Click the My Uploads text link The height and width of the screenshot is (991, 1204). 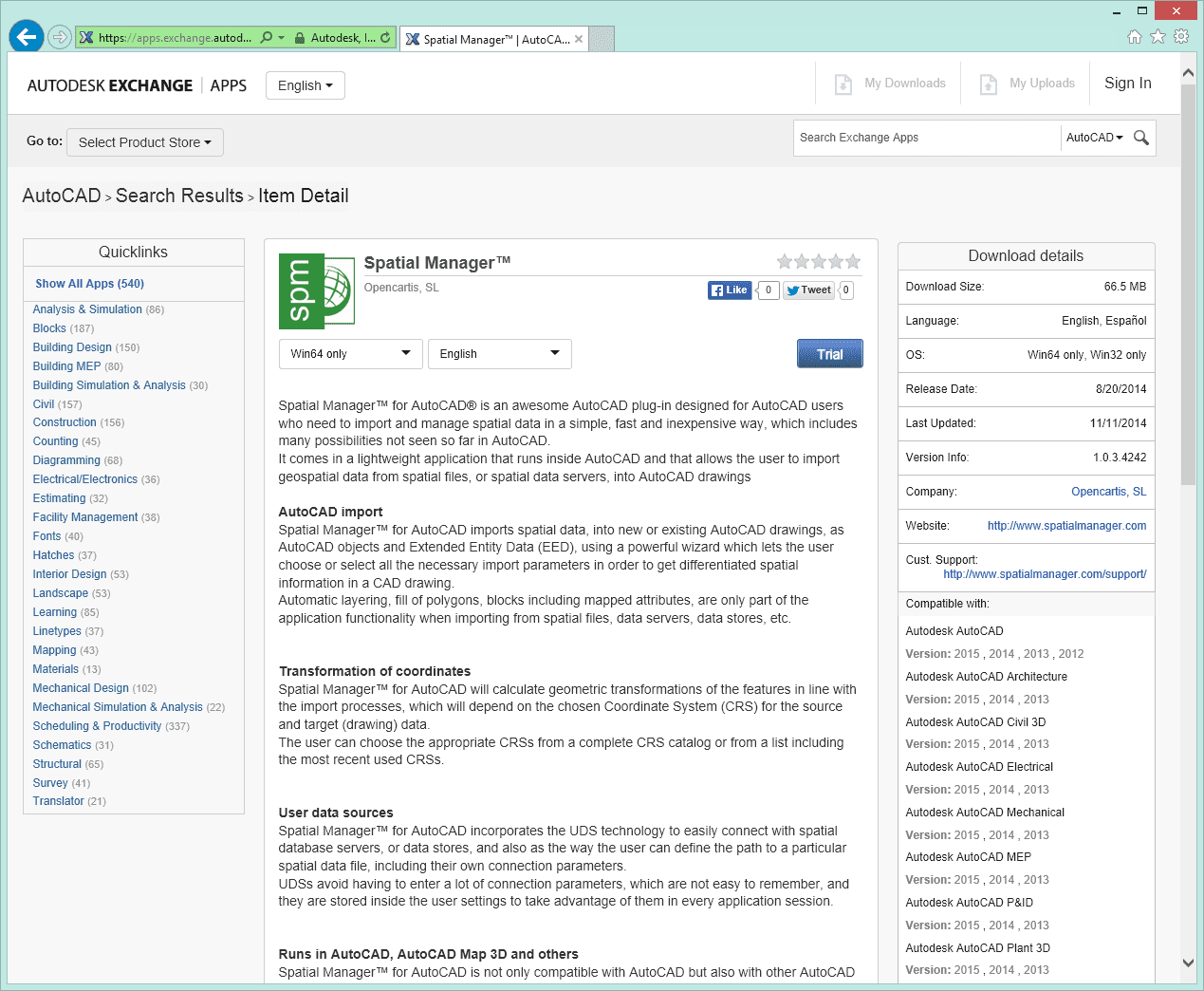pos(1042,84)
